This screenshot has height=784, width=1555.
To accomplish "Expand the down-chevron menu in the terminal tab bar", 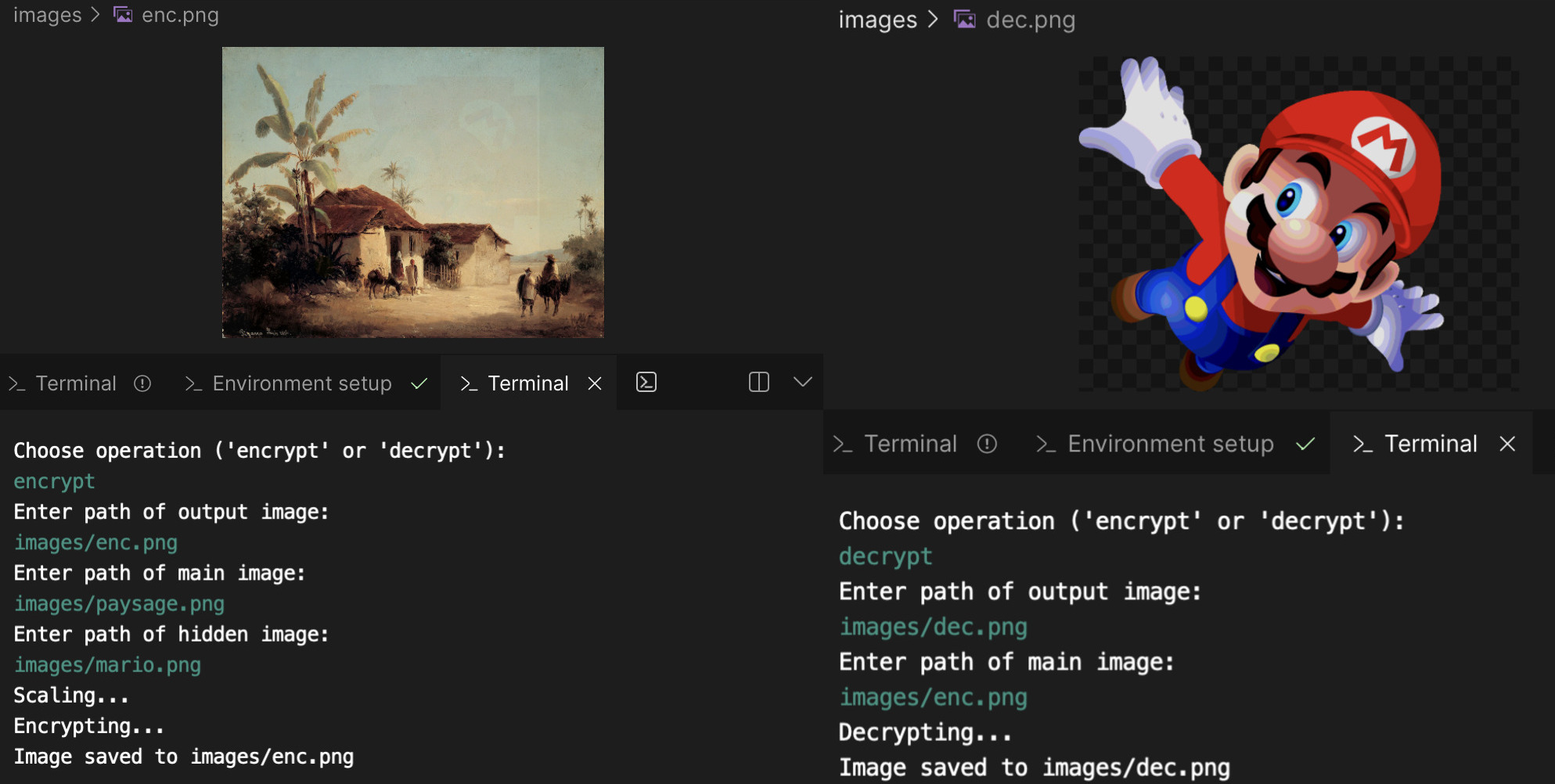I will [802, 383].
